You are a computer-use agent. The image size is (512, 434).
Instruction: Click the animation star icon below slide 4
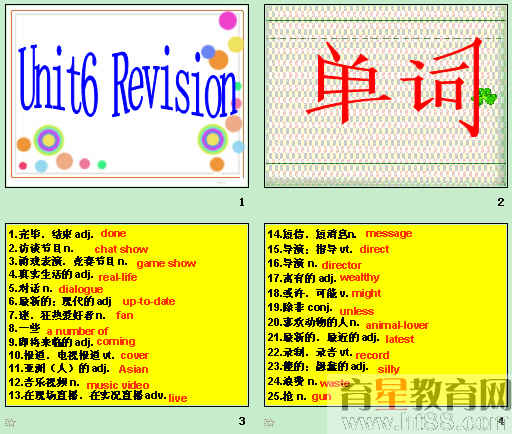(269, 423)
